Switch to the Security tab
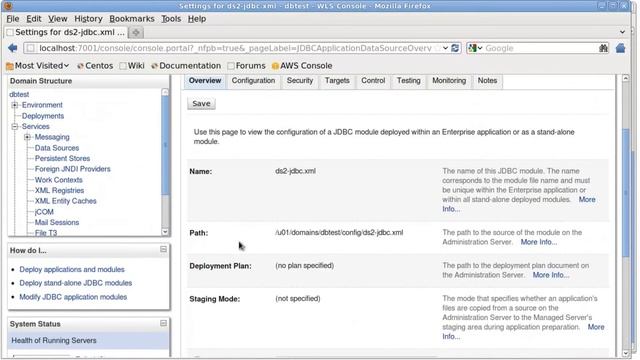Image resolution: width=640 pixels, height=360 pixels. pyautogui.click(x=300, y=81)
